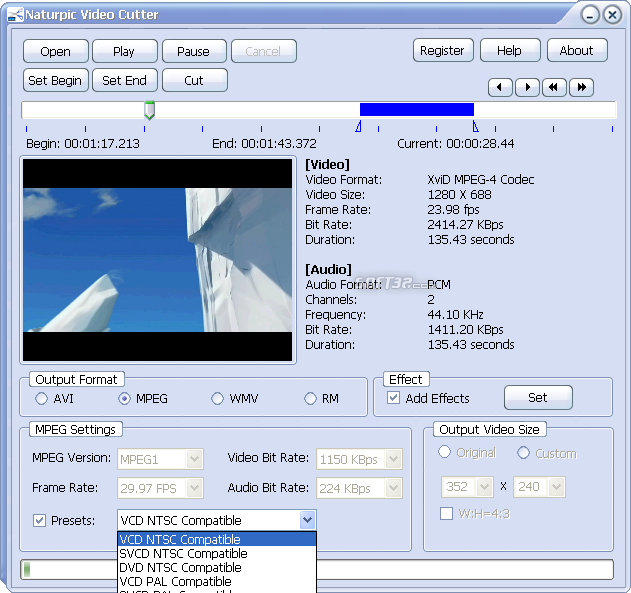
Task: Choose VCD PAL Compatible preset
Action: point(217,581)
